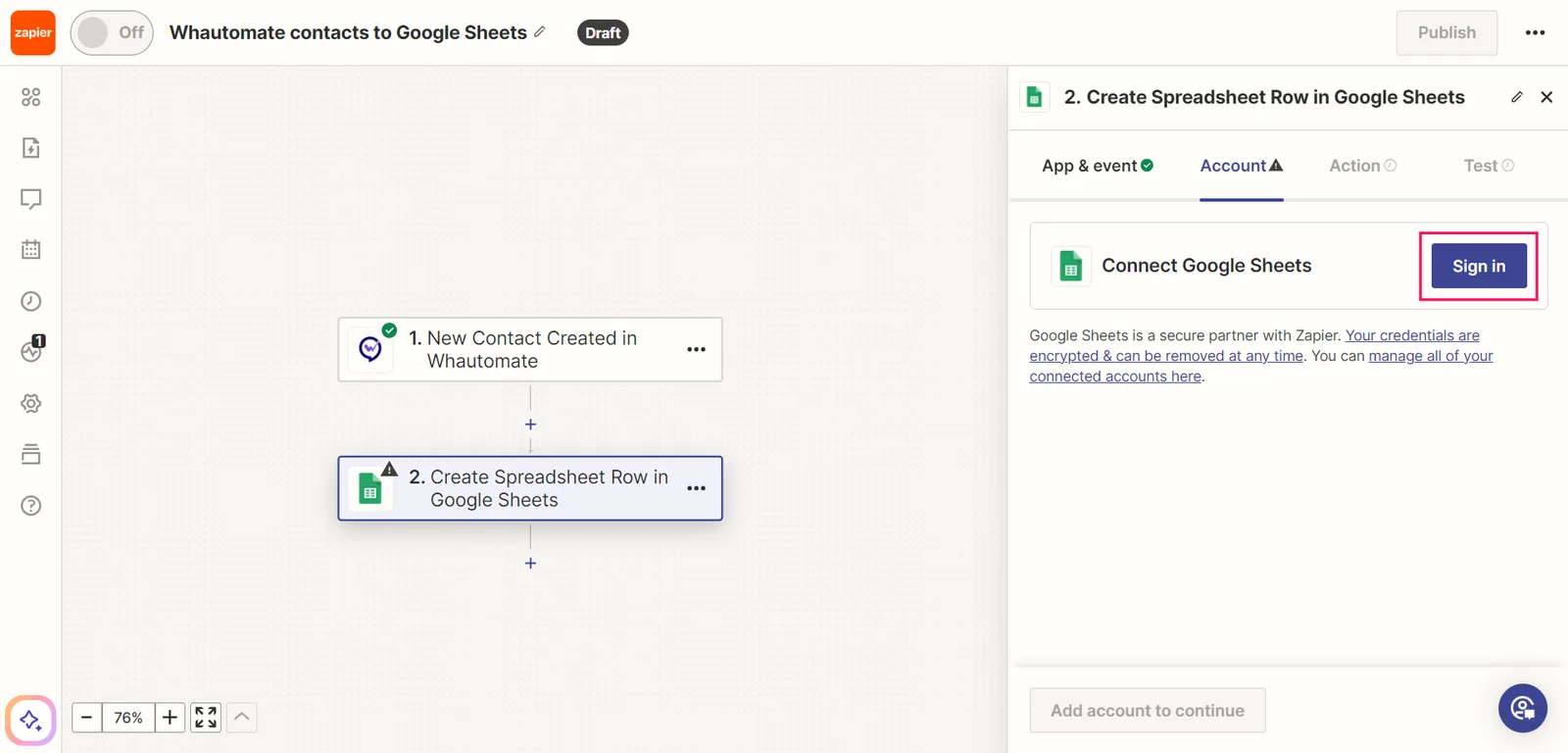Open the credentials are encrypted link

pyautogui.click(x=1254, y=345)
